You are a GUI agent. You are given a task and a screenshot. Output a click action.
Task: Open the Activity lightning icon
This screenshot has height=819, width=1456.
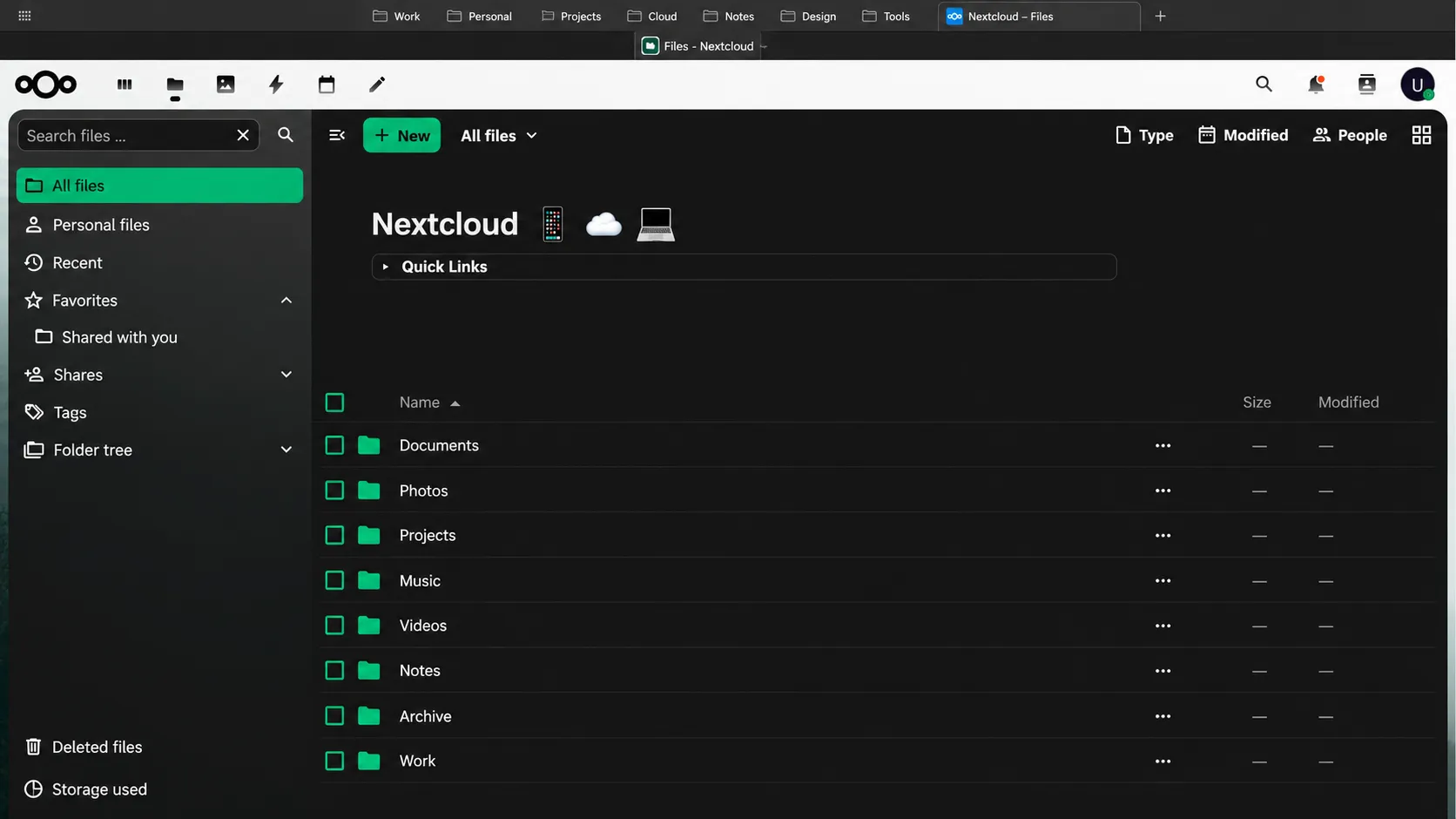coord(276,85)
